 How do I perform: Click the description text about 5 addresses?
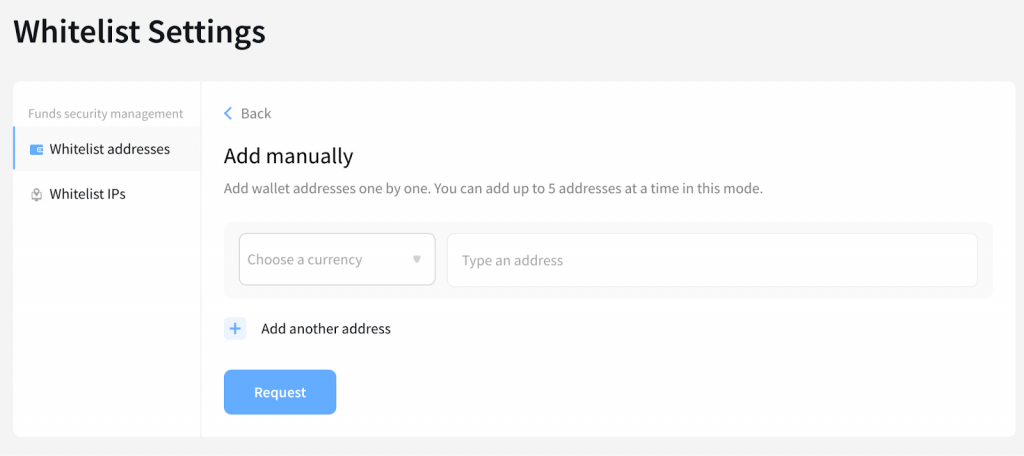point(494,189)
